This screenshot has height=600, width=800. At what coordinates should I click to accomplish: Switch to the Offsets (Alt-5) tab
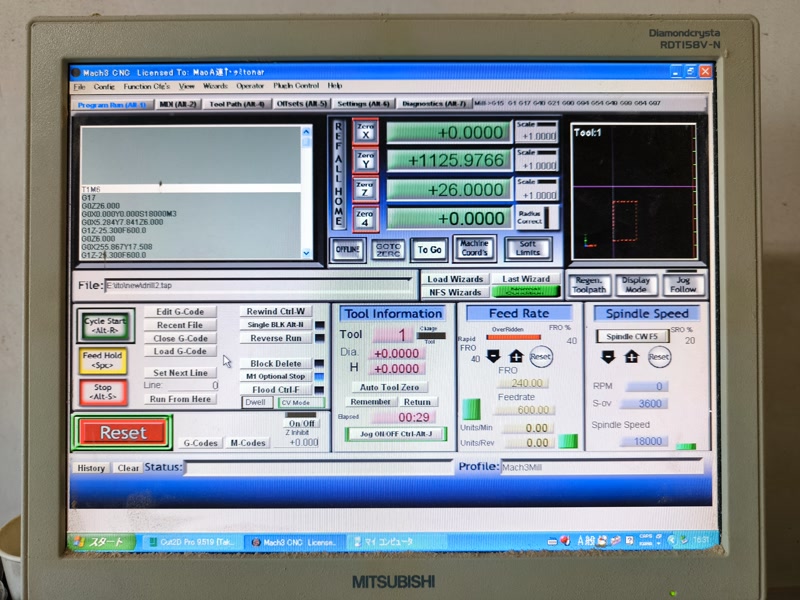pos(302,104)
